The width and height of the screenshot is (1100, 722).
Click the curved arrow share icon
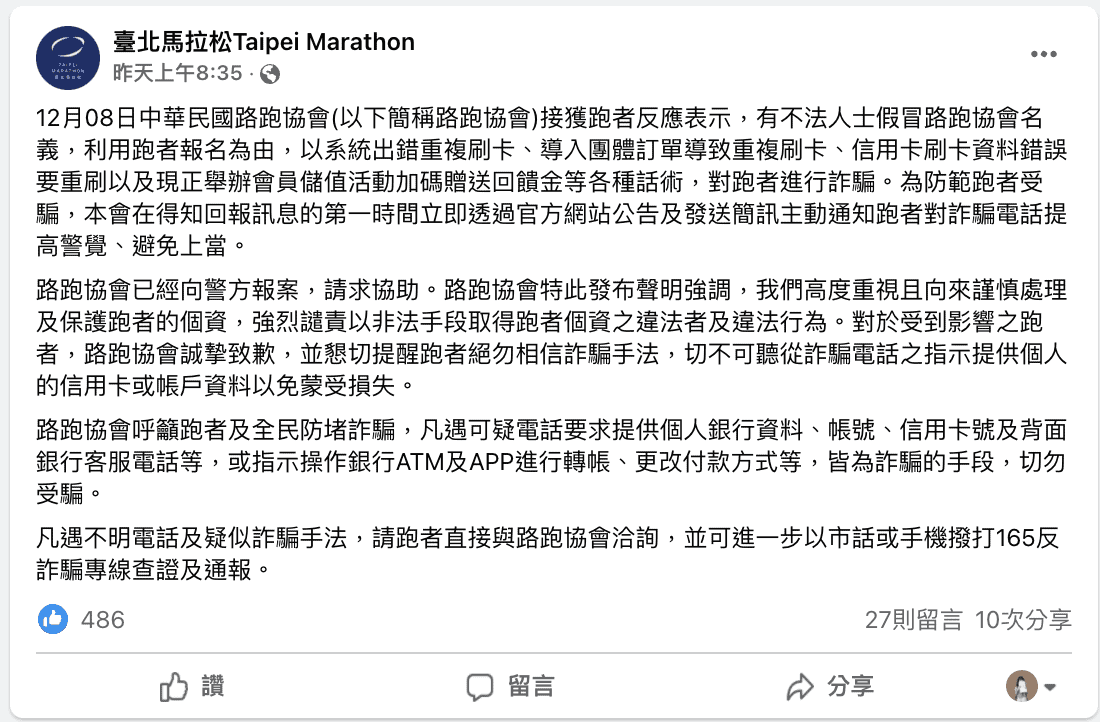tap(799, 687)
